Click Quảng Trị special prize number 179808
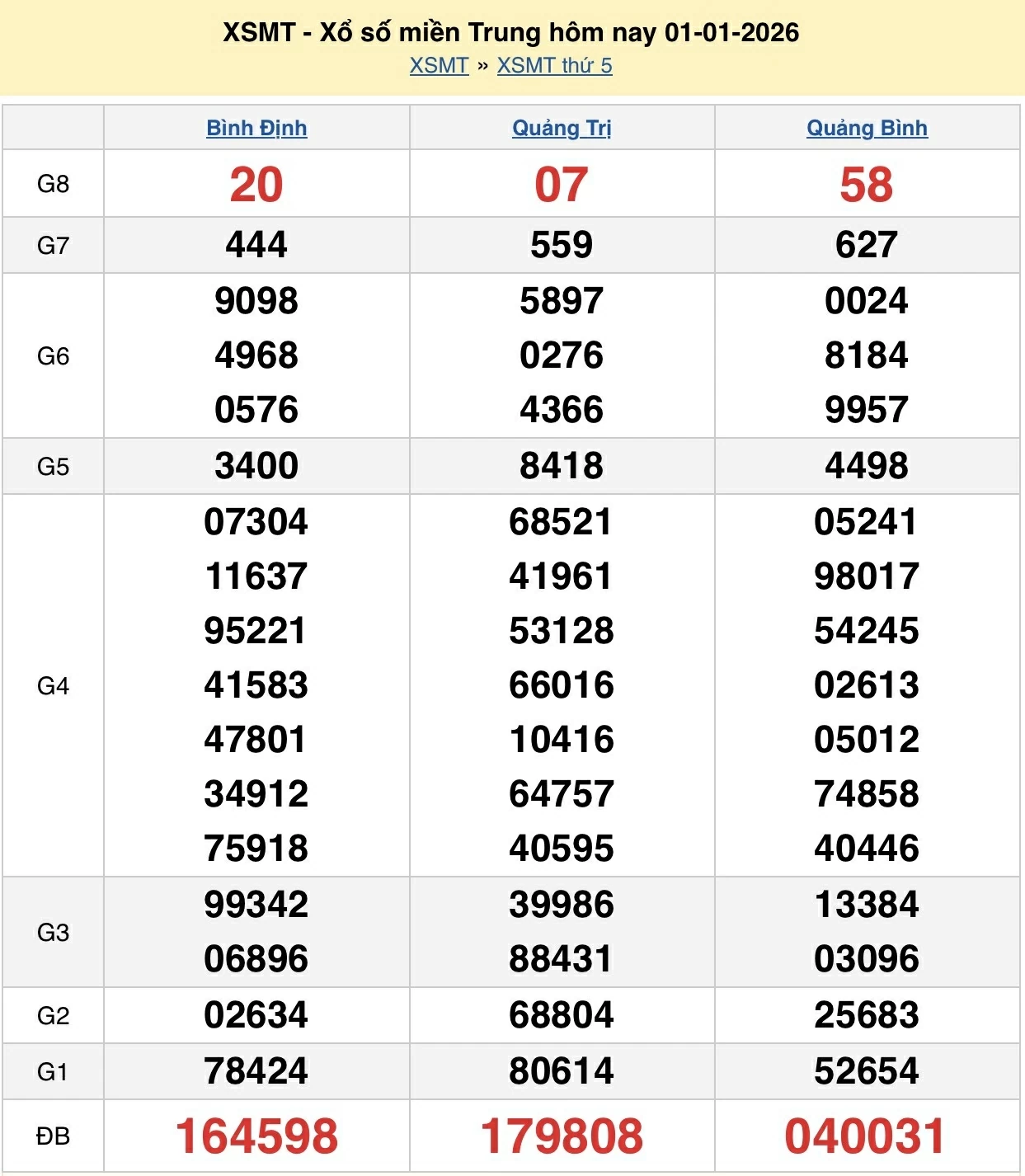The height and width of the screenshot is (1176, 1025). [562, 1136]
